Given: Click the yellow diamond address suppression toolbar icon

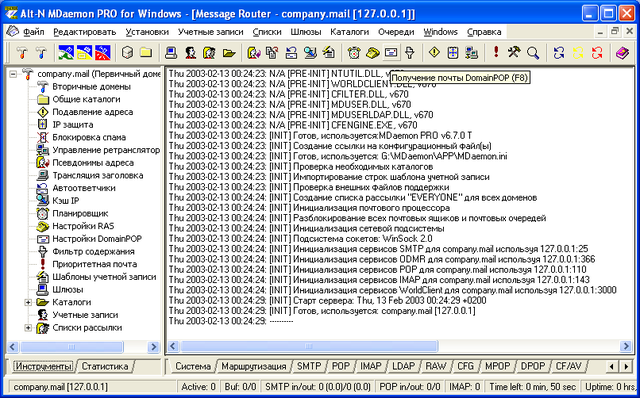Looking at the screenshot, I should [434, 52].
